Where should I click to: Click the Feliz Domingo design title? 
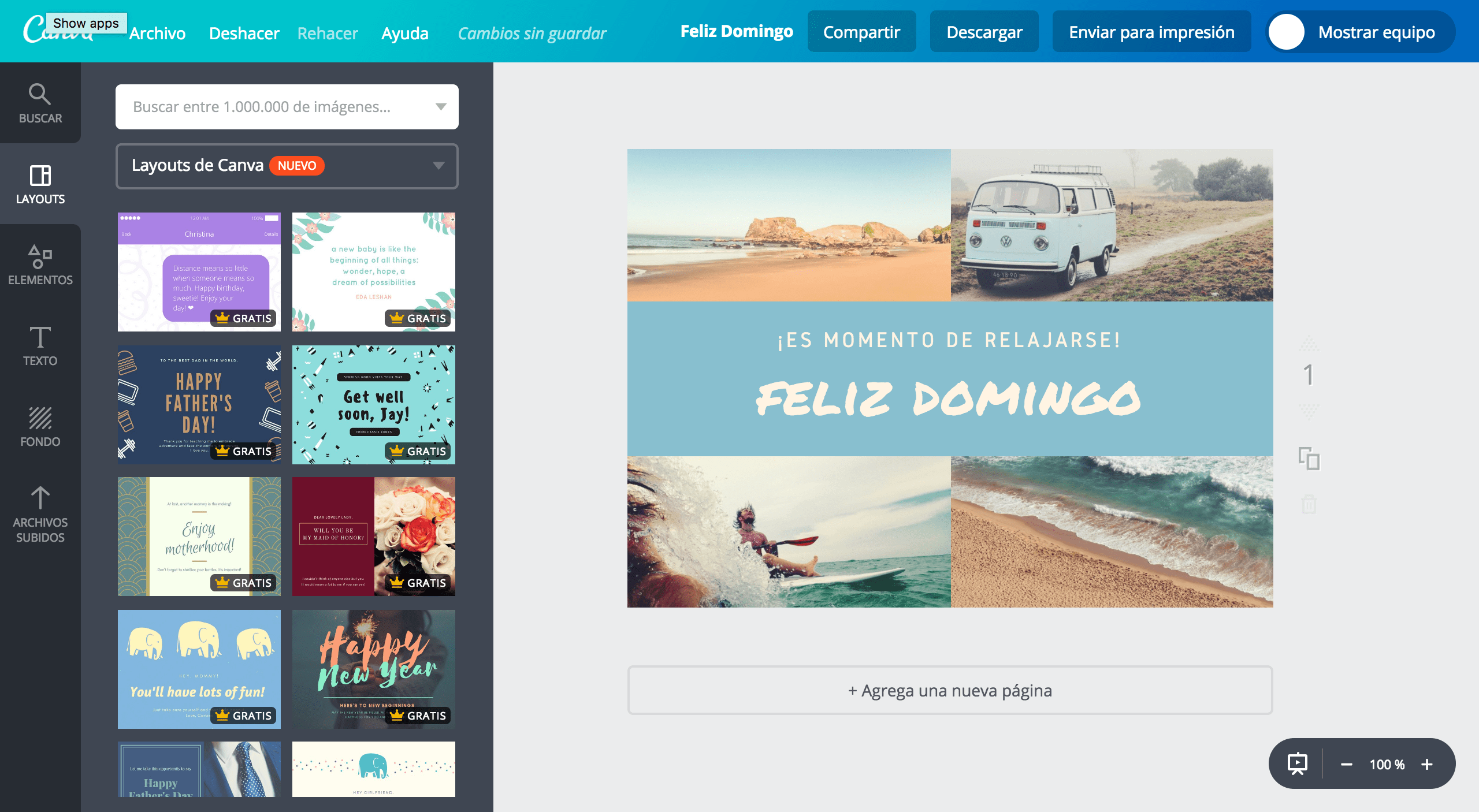coord(737,31)
